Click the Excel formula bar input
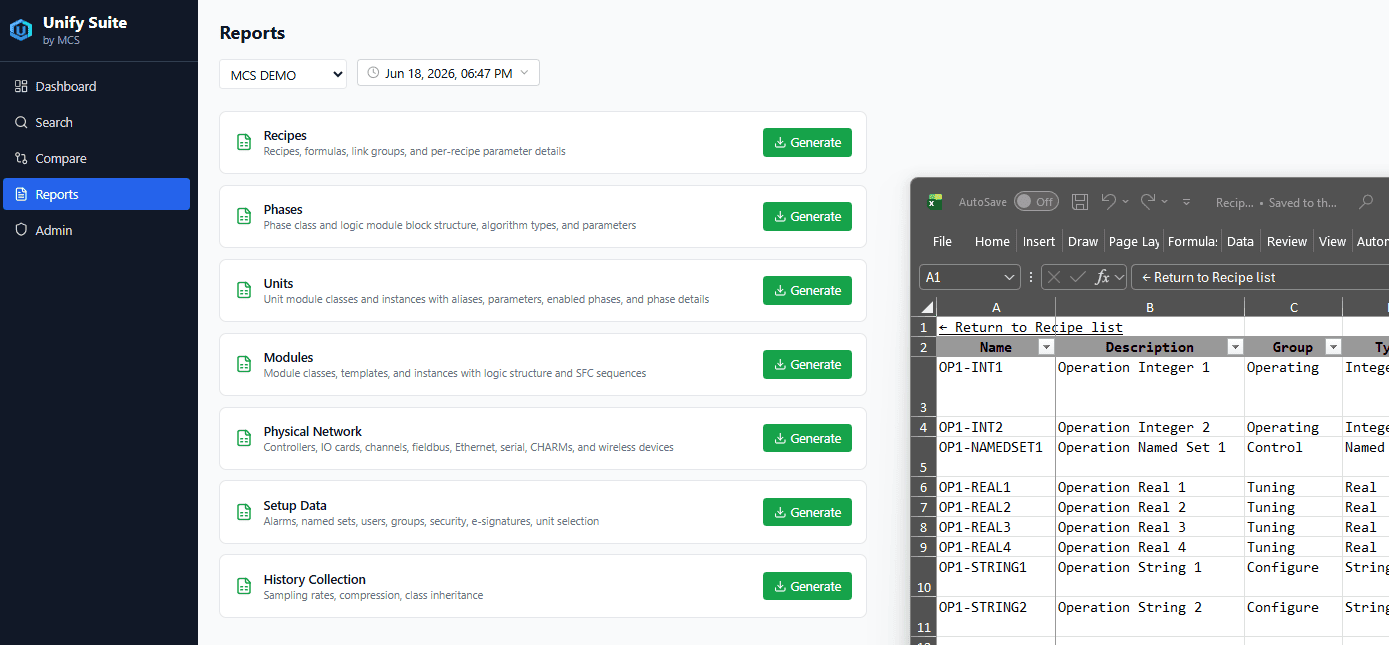 pyautogui.click(x=1260, y=277)
